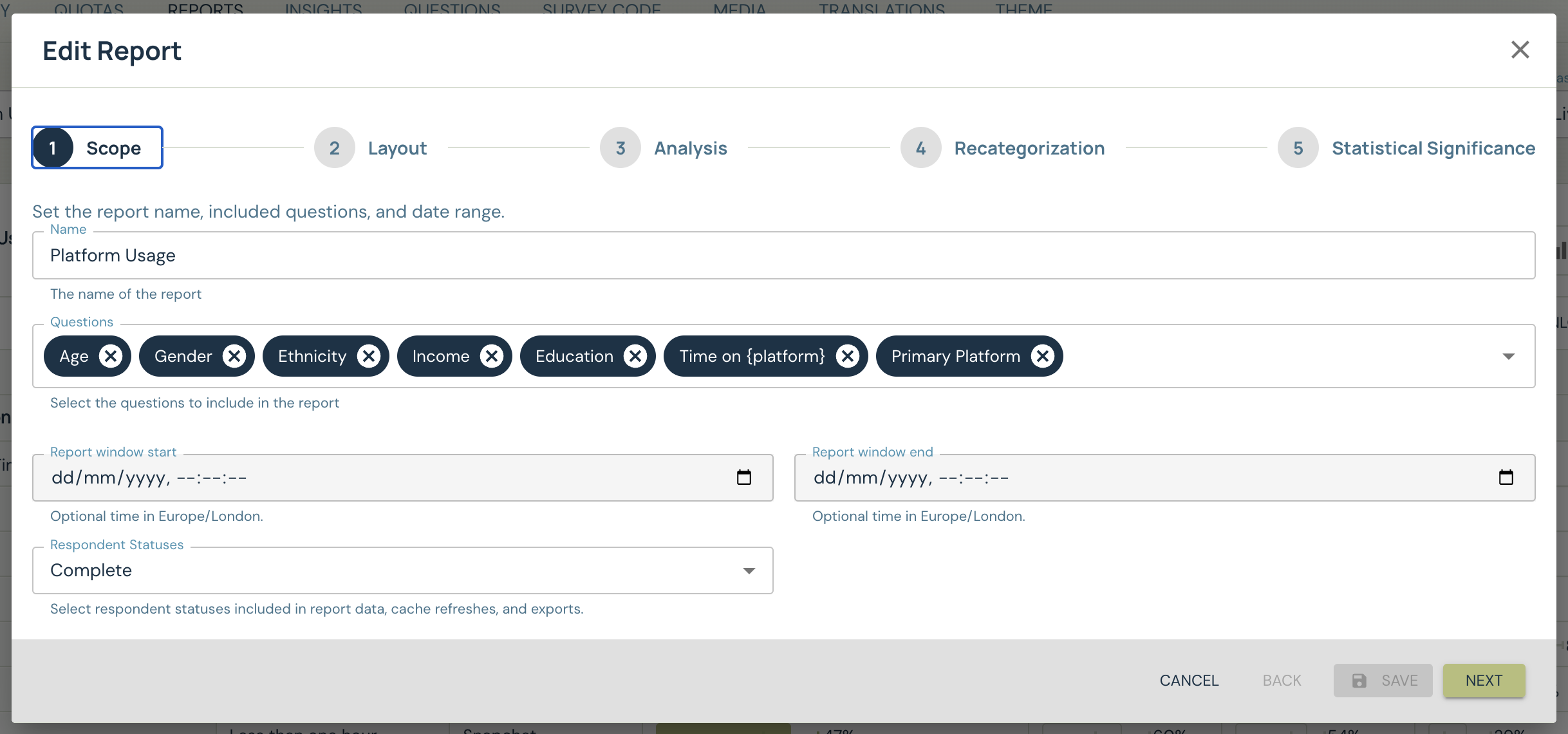Open the Respondent Statuses dropdown
This screenshot has height=734, width=1568.
tap(403, 570)
